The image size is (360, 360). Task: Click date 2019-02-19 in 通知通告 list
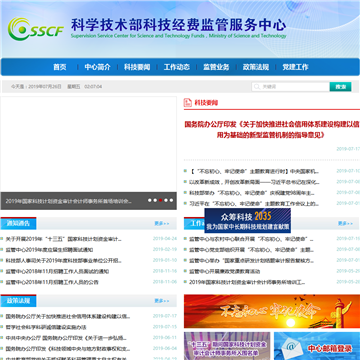165,249
